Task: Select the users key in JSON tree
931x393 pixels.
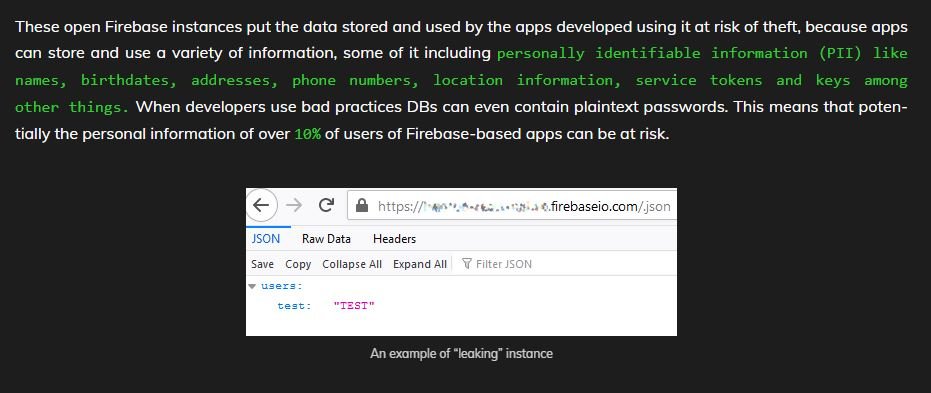Action: 281,286
